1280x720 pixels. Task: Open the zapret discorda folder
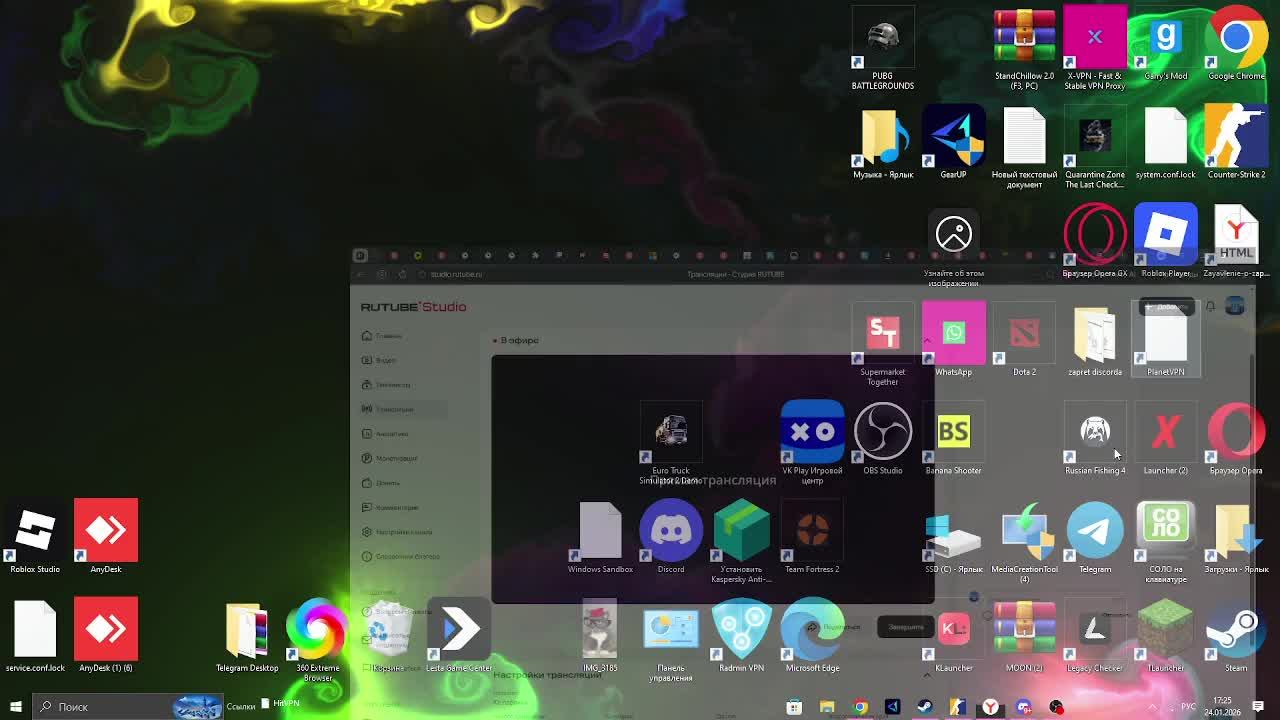[1095, 333]
